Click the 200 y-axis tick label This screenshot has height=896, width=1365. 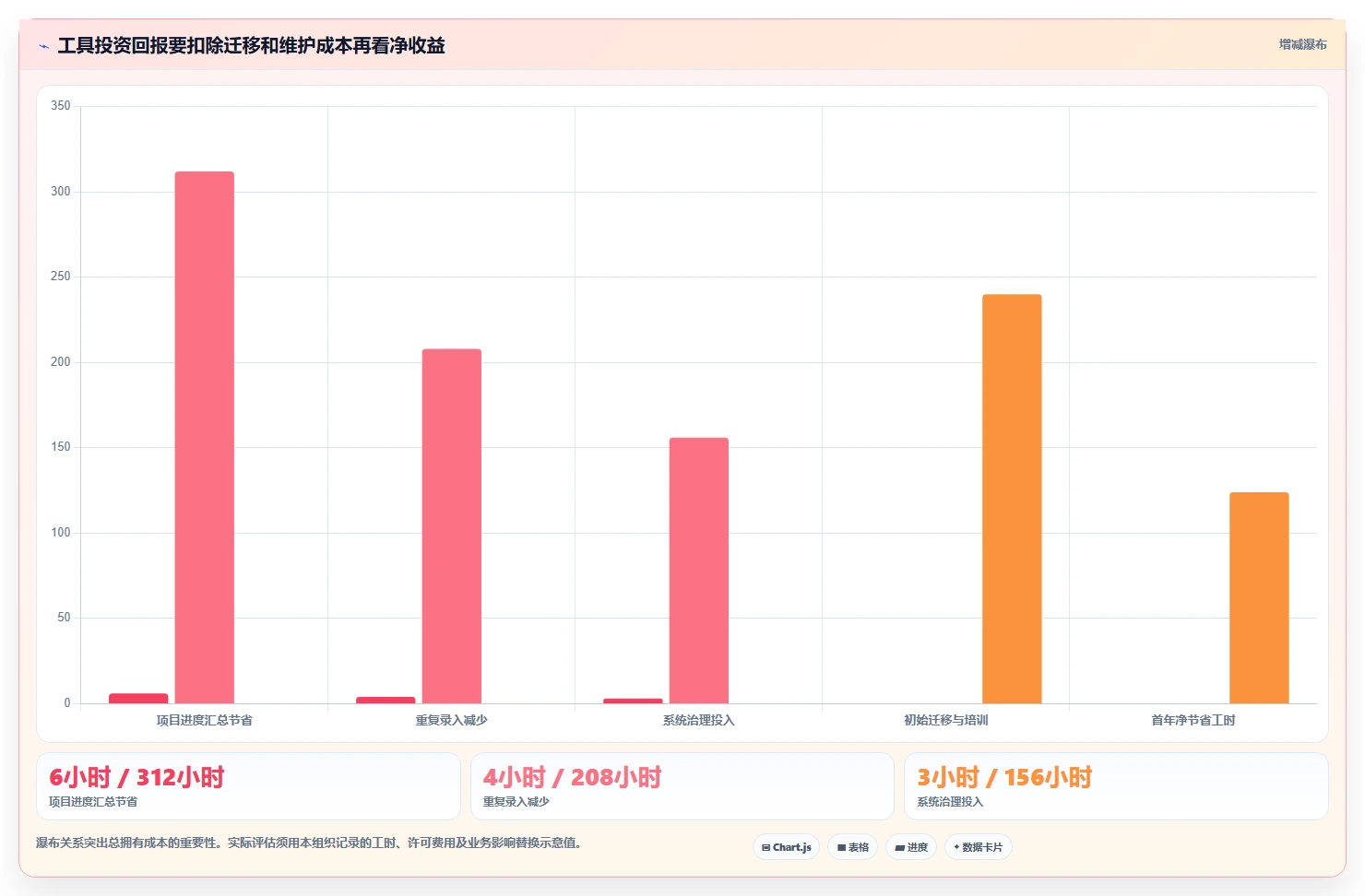[x=60, y=362]
